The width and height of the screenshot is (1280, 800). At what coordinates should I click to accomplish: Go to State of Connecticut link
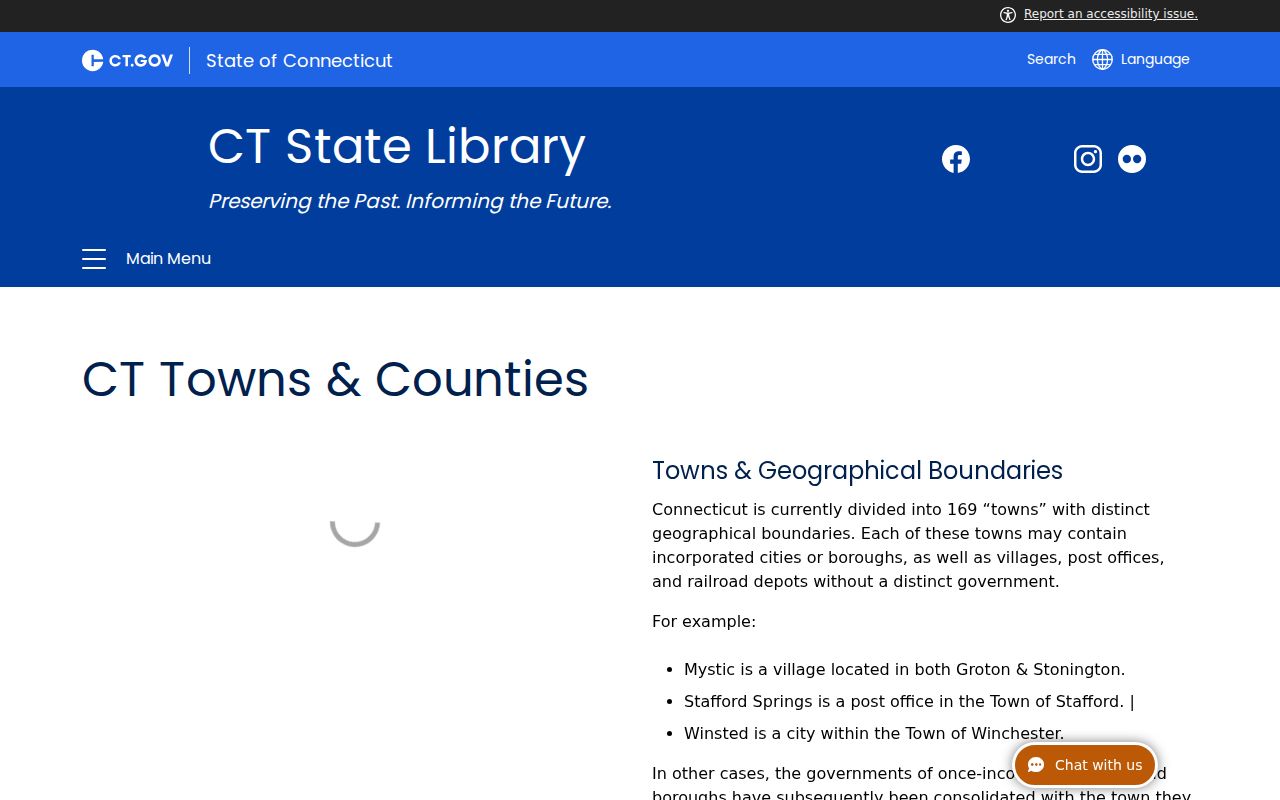click(x=299, y=60)
